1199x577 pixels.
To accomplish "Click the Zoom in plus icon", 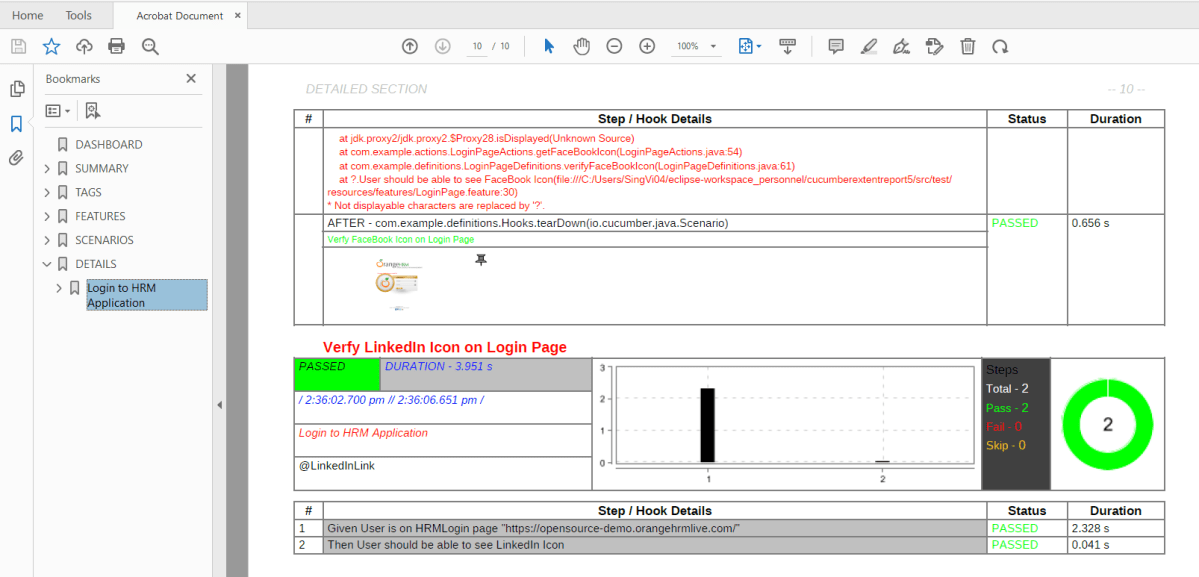I will coord(647,46).
